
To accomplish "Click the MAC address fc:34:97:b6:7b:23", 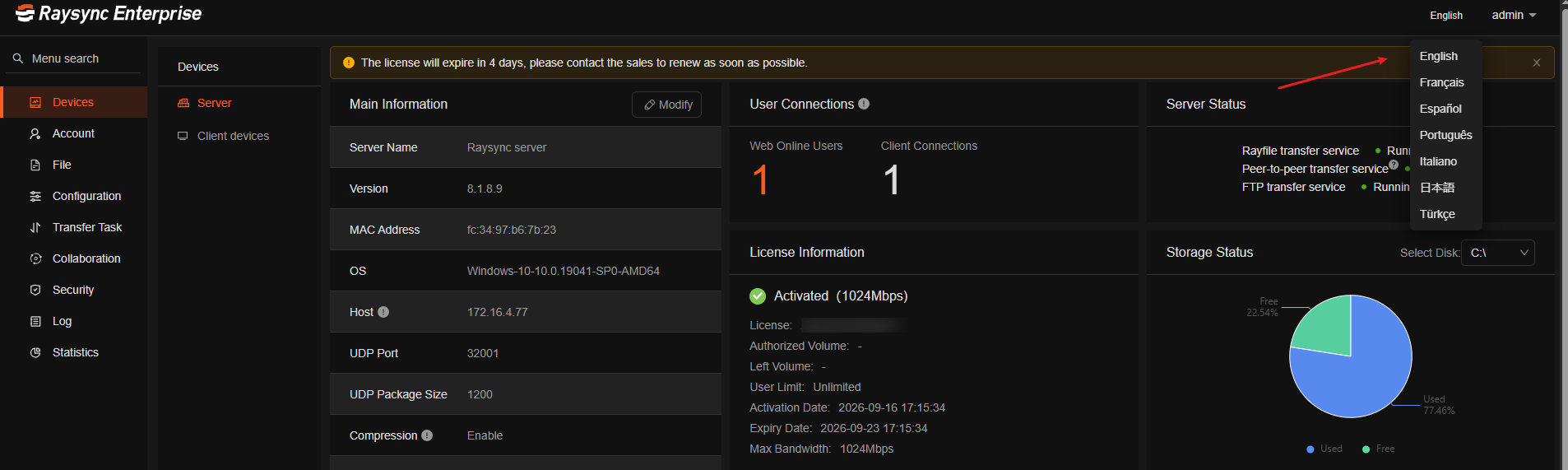I will click(512, 230).
